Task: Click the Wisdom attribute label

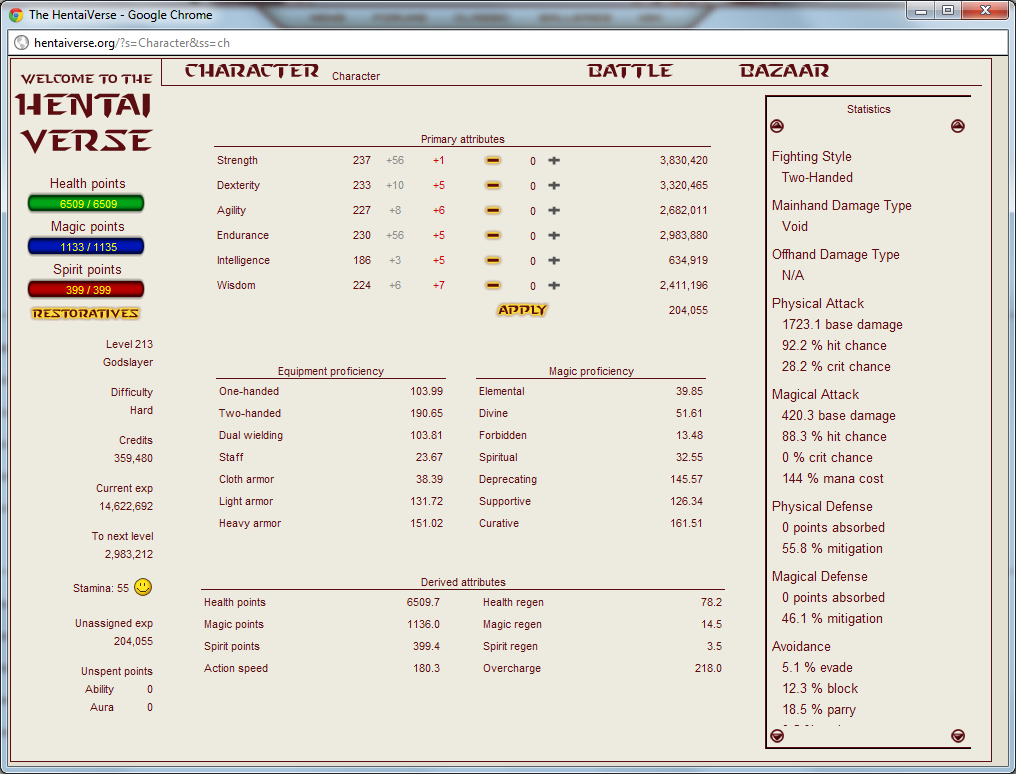Action: [x=236, y=285]
